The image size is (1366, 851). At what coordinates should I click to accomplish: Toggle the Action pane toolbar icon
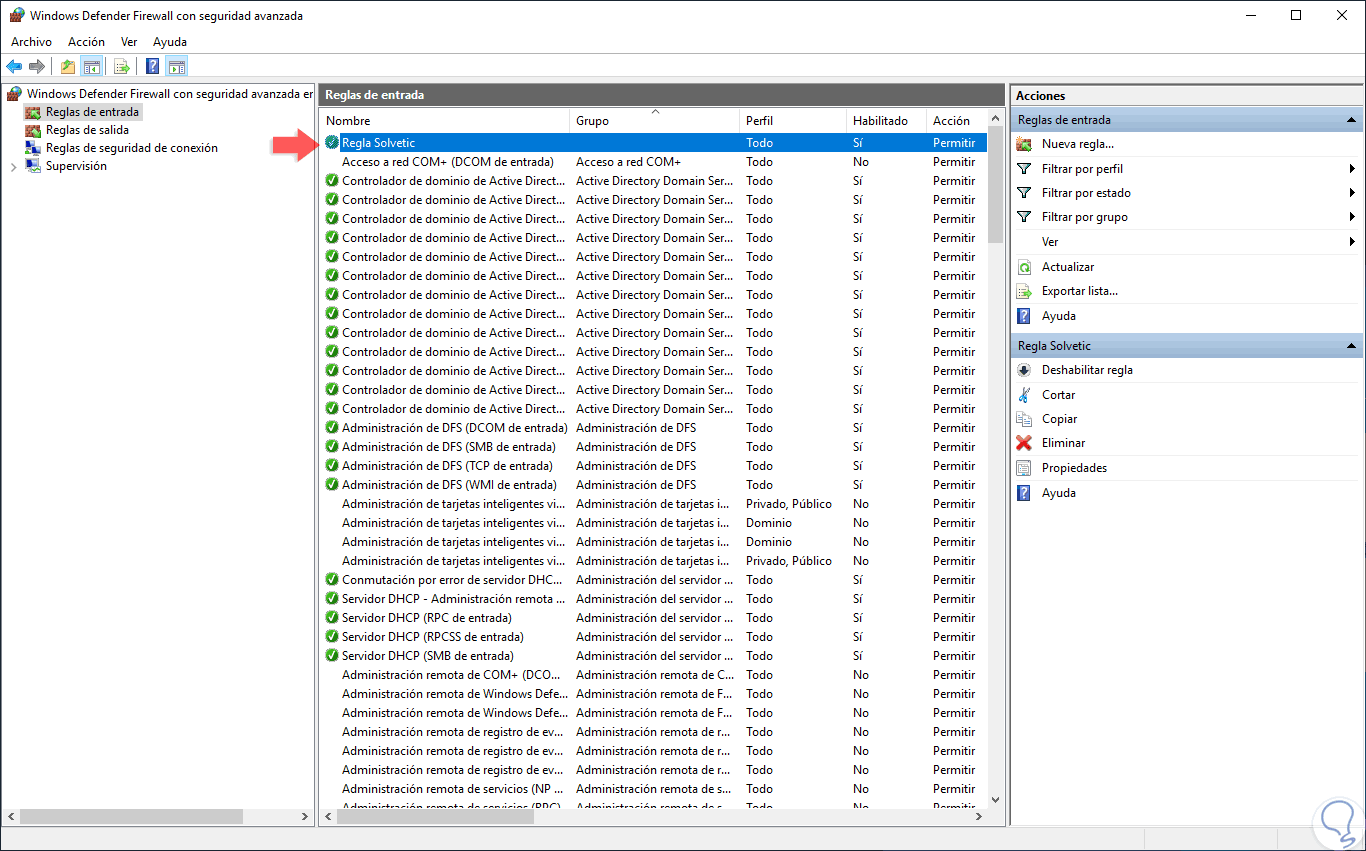(177, 67)
